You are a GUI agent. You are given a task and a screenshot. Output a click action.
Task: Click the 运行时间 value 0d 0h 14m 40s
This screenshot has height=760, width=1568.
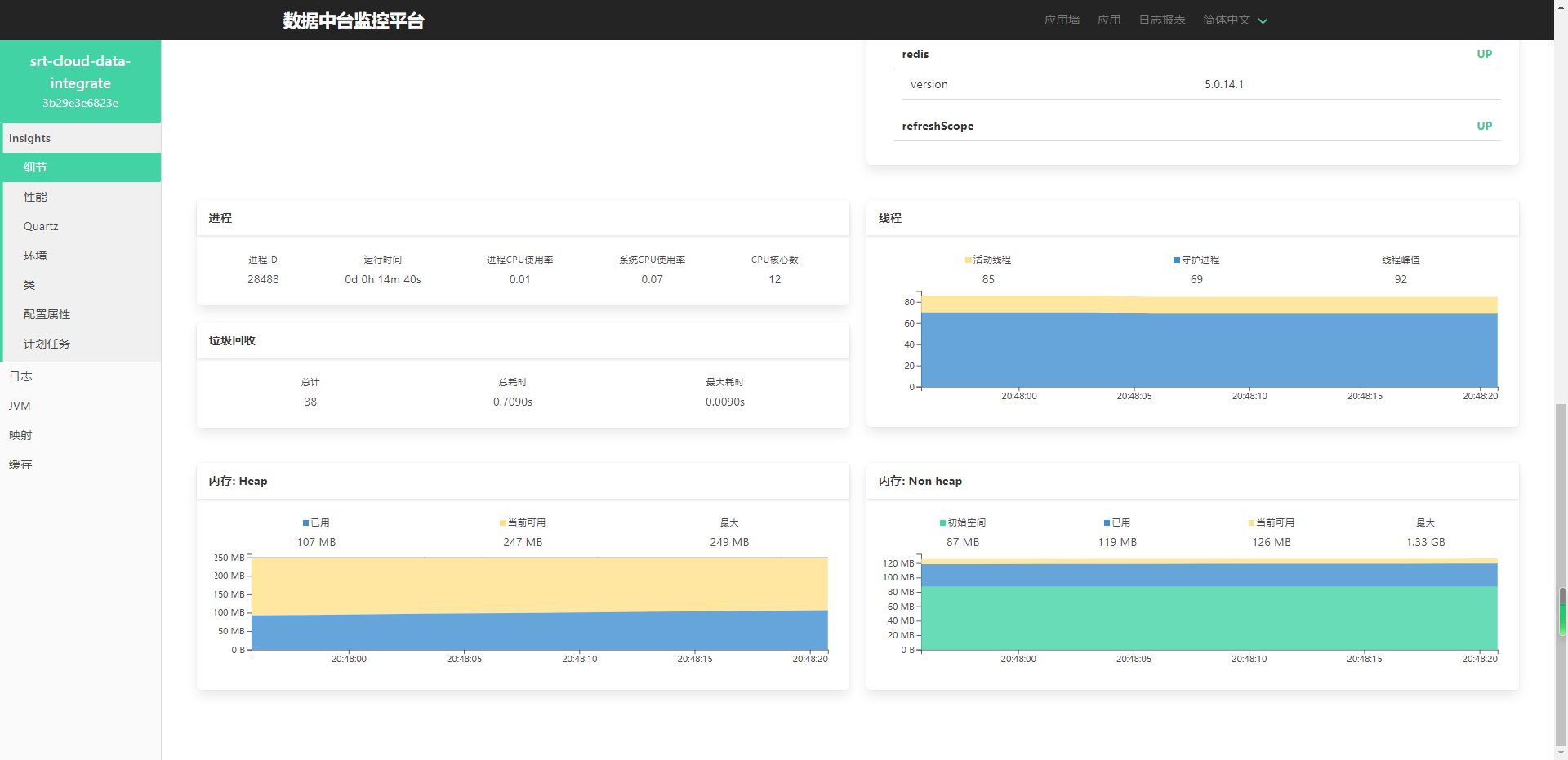pos(383,279)
